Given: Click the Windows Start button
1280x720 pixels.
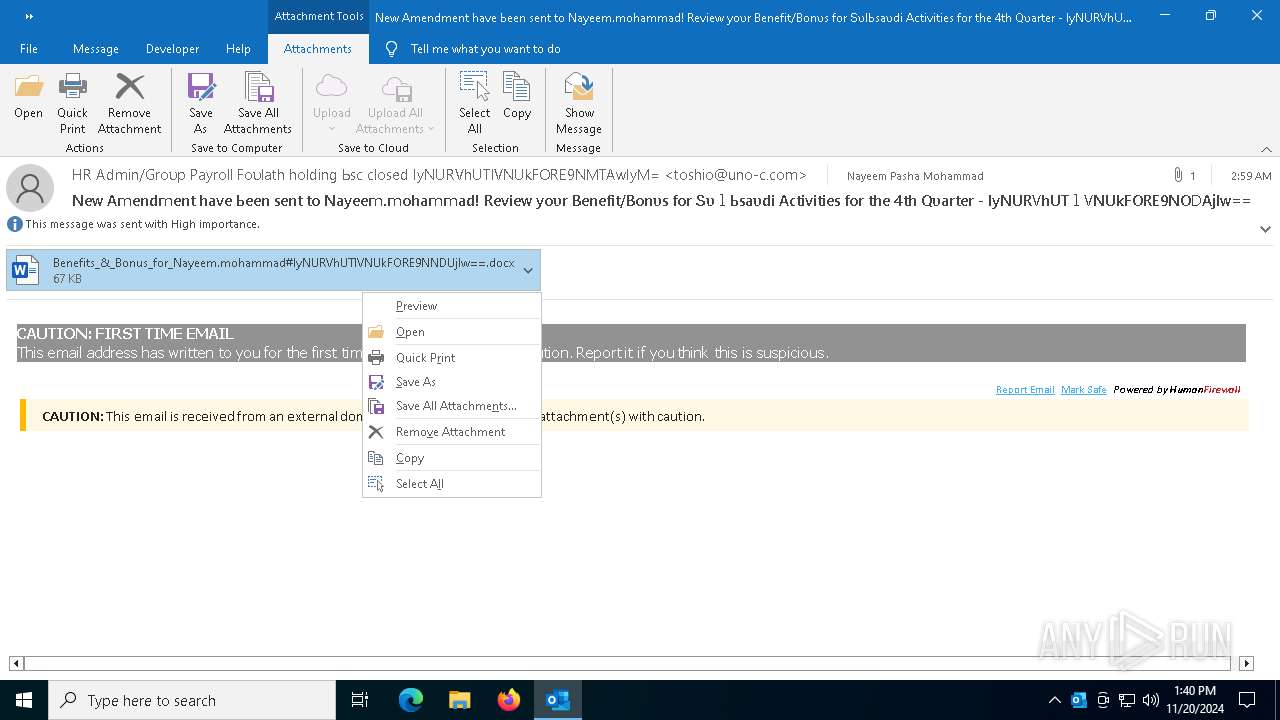Looking at the screenshot, I should tap(24, 700).
